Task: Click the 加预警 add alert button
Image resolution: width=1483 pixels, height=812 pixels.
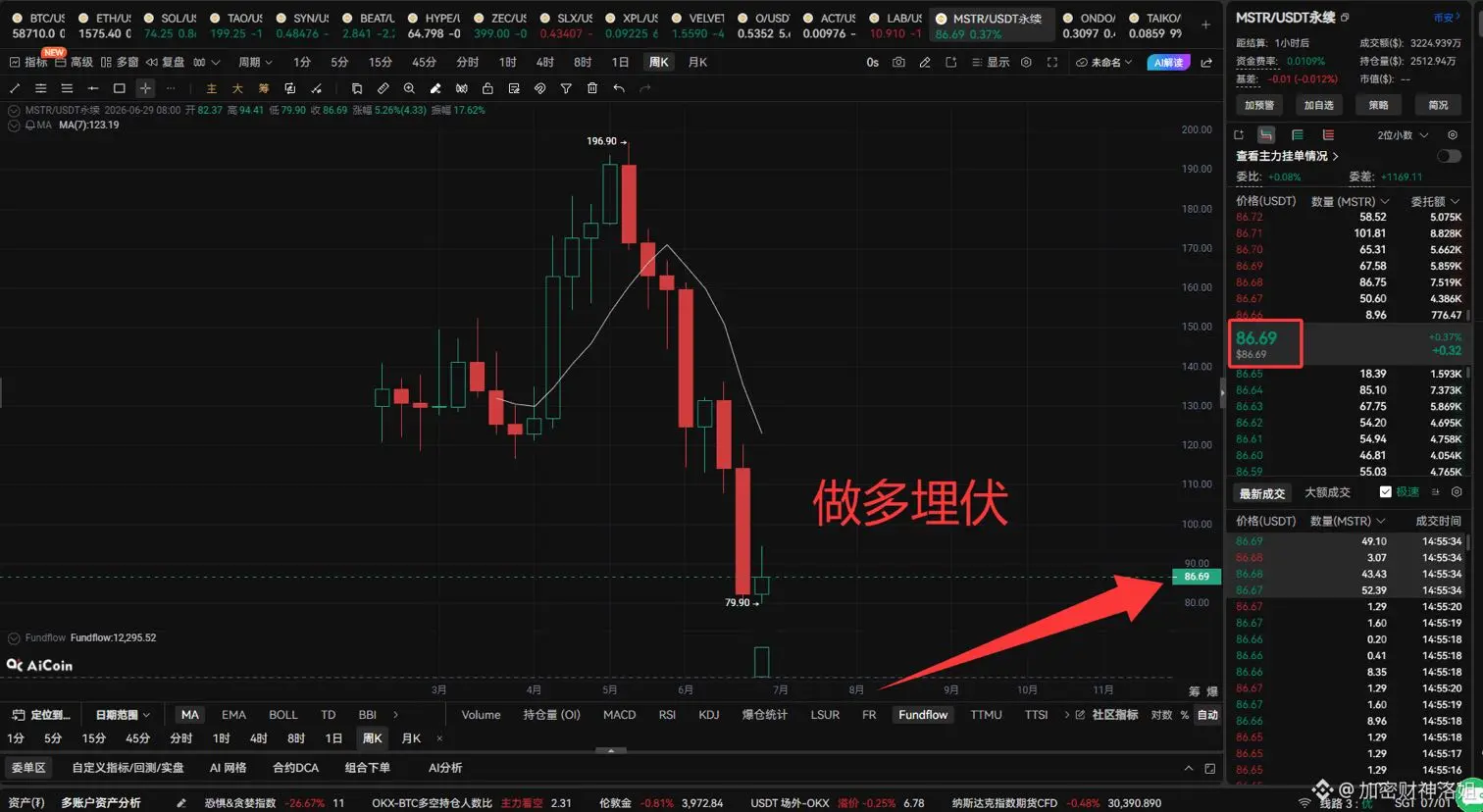Action: [x=1259, y=105]
